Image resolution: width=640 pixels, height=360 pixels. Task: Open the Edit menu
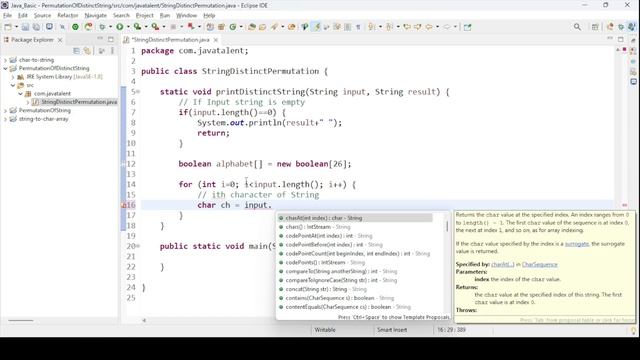point(23,16)
